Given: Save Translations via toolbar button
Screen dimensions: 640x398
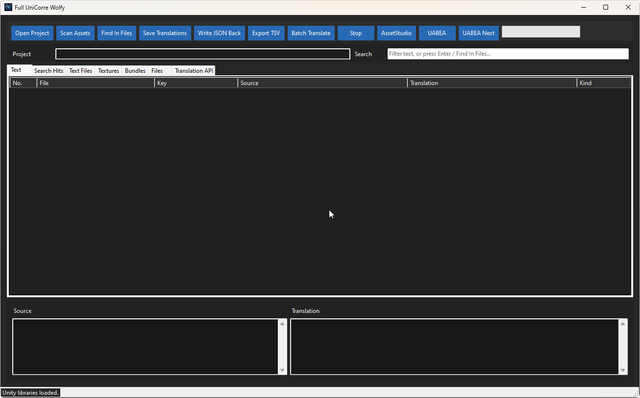Looking at the screenshot, I should (165, 33).
